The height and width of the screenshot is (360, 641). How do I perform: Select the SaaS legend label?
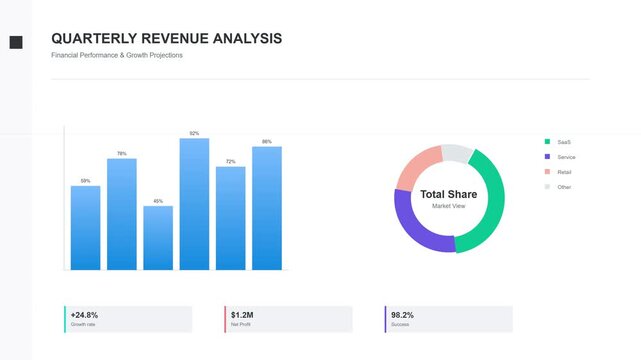[x=564, y=142]
